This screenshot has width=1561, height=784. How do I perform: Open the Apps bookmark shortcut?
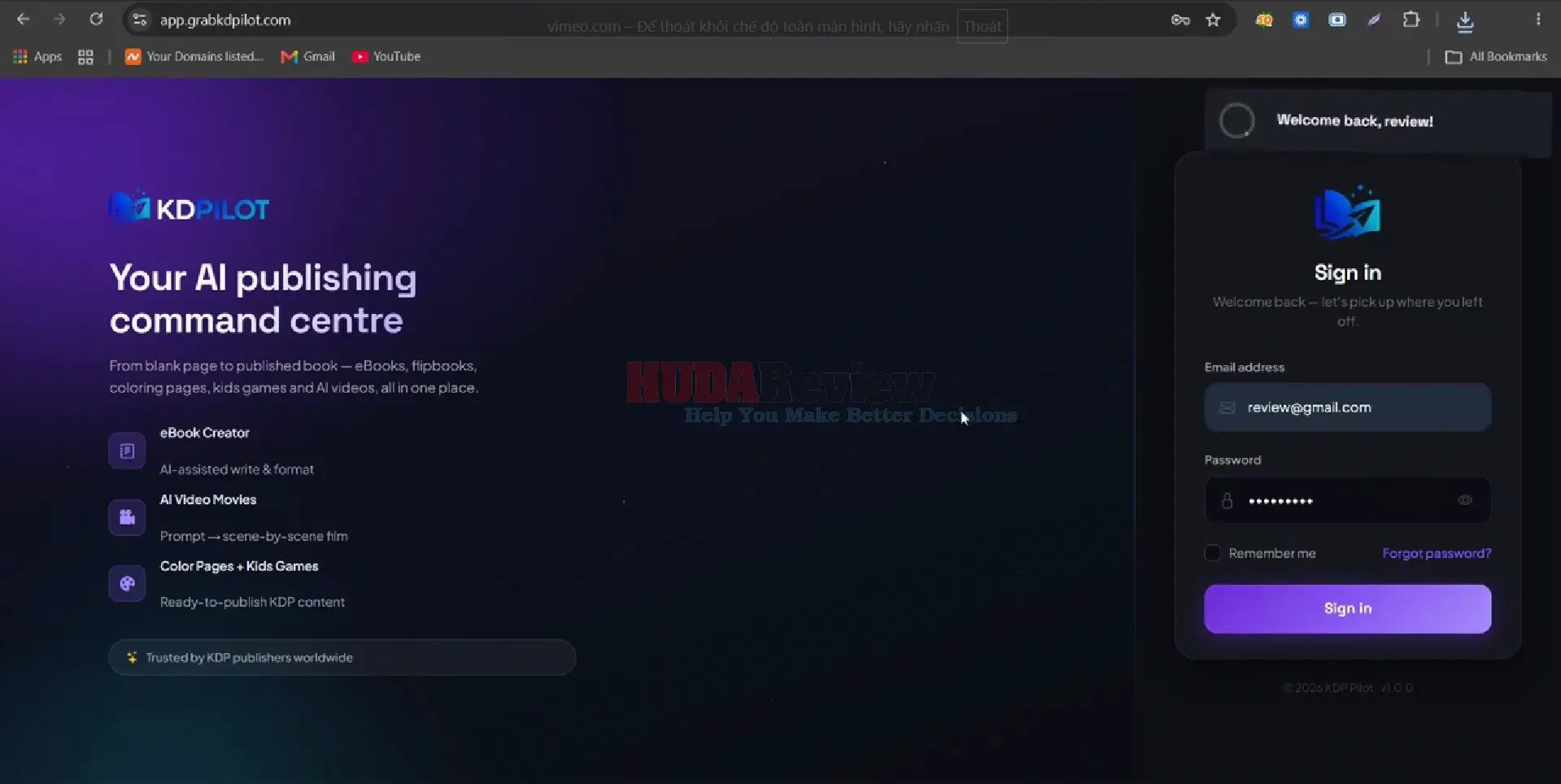click(37, 56)
